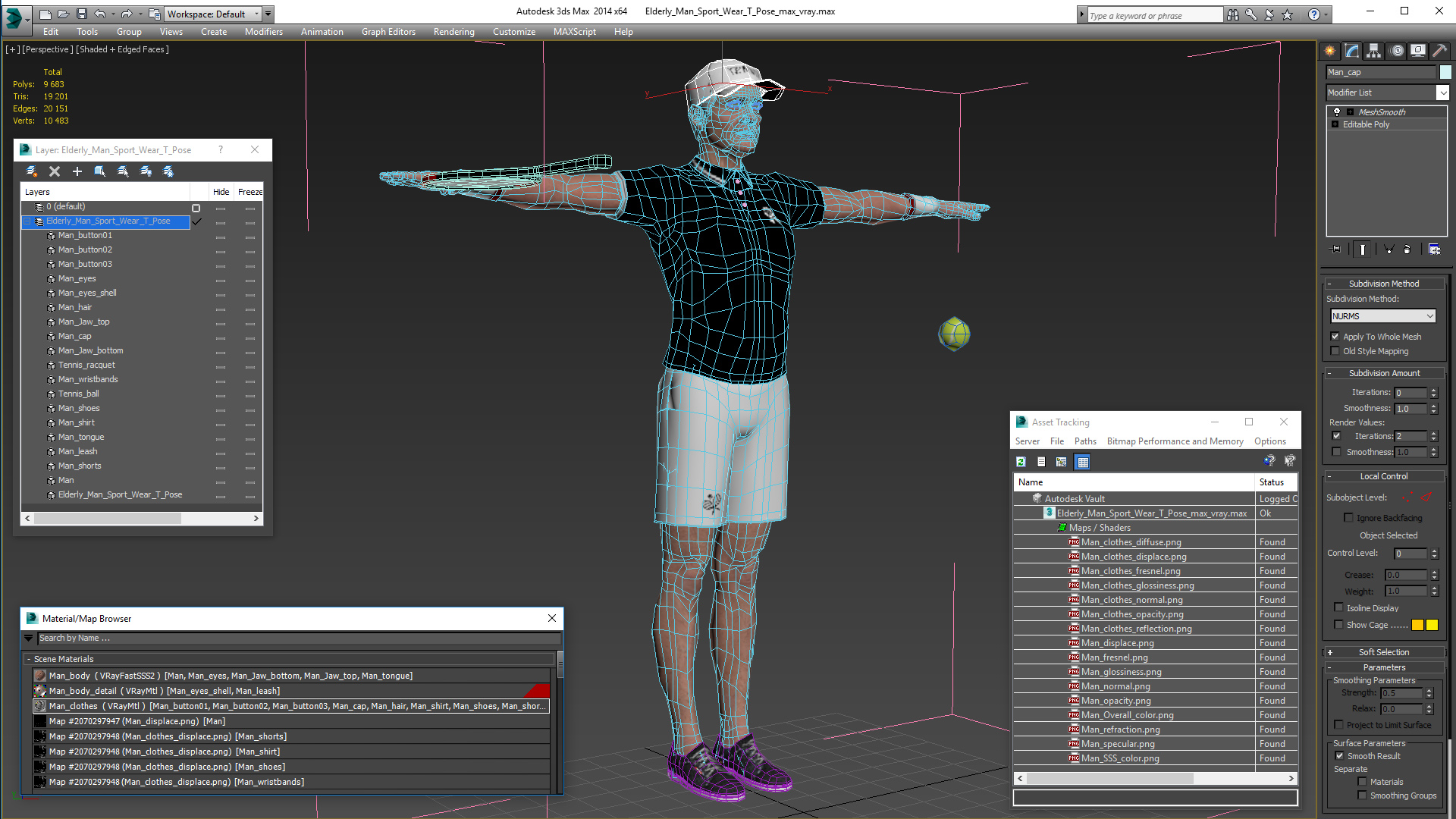Screen dimensions: 1456x819
Task: Click the Save File icon
Action: (x=82, y=14)
